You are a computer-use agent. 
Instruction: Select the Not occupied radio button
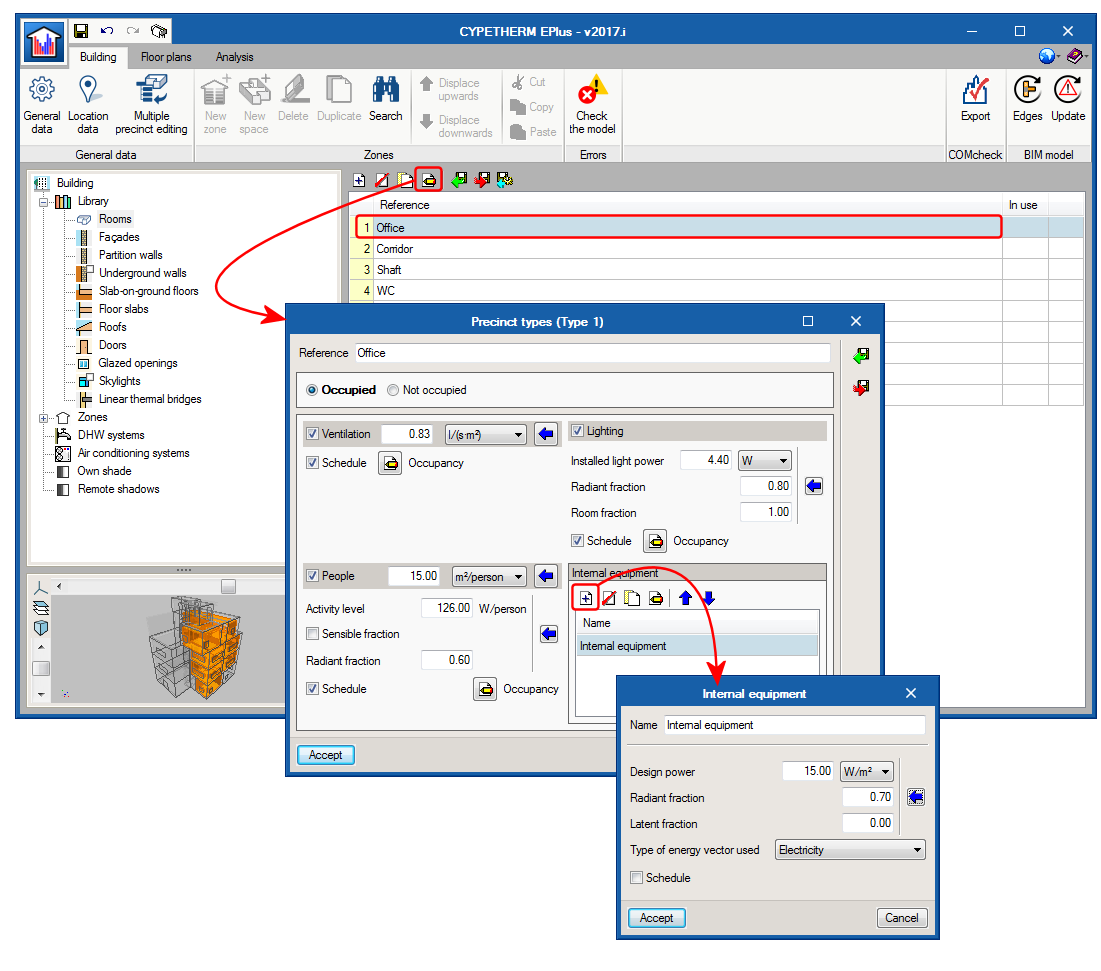pyautogui.click(x=393, y=390)
